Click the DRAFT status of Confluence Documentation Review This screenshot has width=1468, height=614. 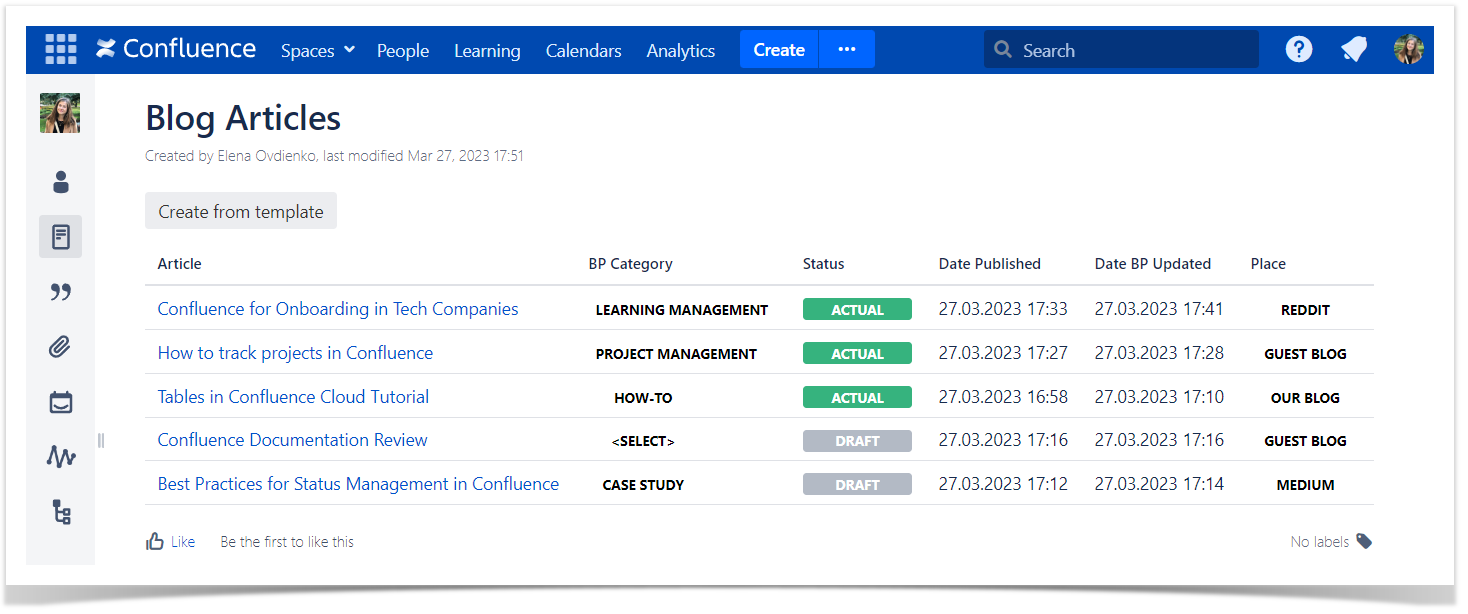pyautogui.click(x=857, y=441)
